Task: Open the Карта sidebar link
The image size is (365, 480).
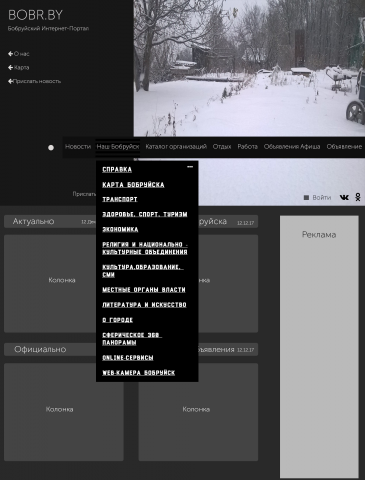Action: [x=22, y=67]
